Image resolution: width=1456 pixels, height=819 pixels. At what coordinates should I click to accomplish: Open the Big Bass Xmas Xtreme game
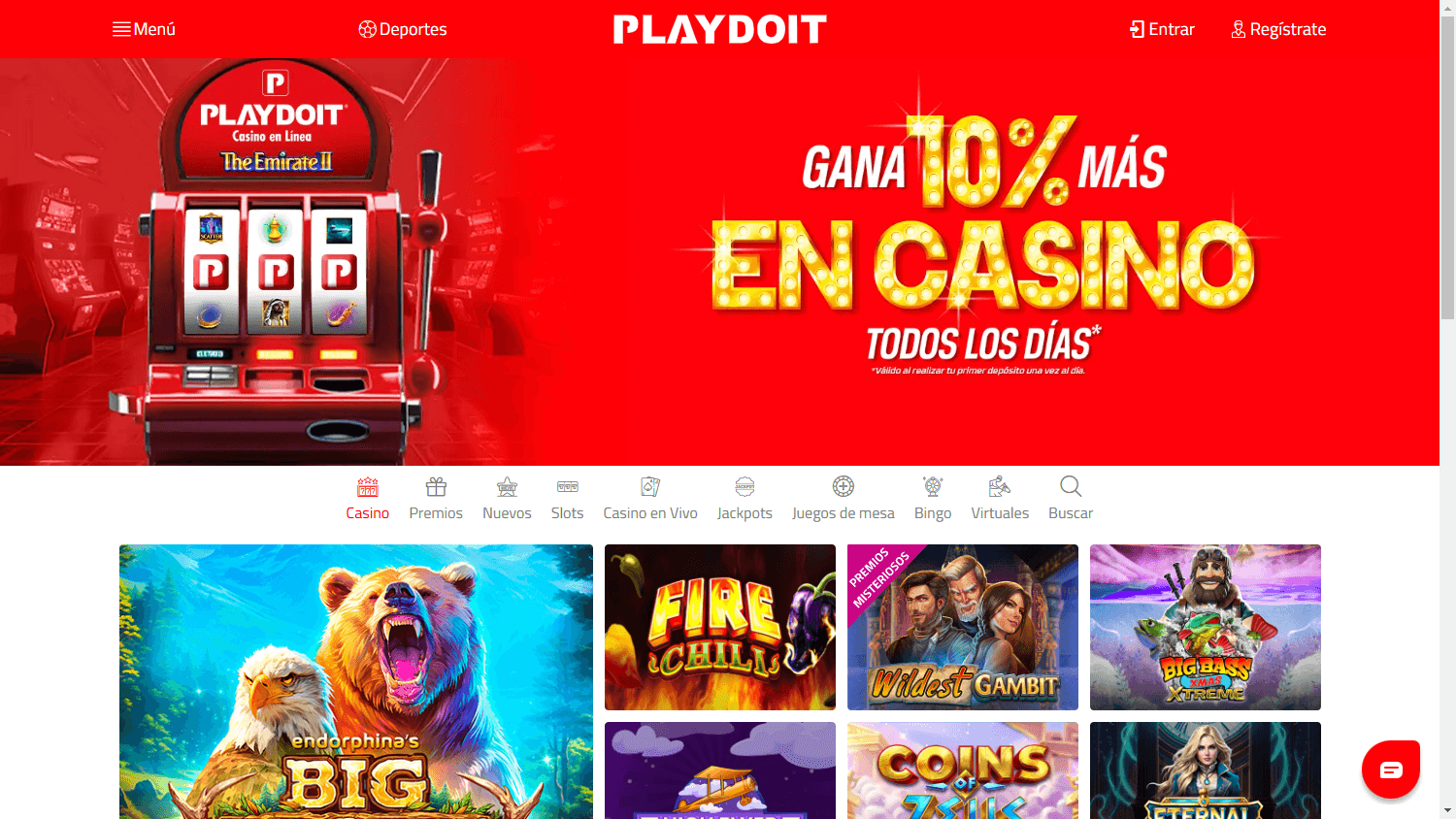(1206, 627)
